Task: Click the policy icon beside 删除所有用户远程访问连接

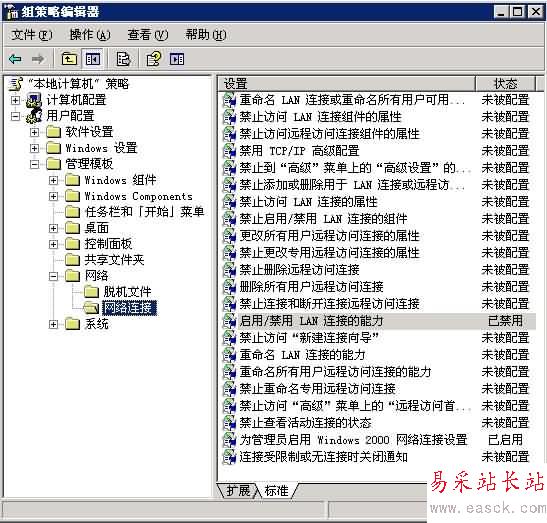Action: pyautogui.click(x=230, y=287)
